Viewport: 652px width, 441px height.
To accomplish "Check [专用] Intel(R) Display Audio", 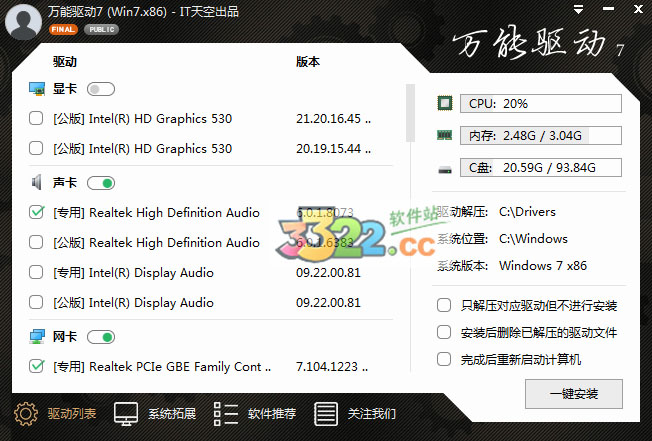I will click(x=36, y=273).
